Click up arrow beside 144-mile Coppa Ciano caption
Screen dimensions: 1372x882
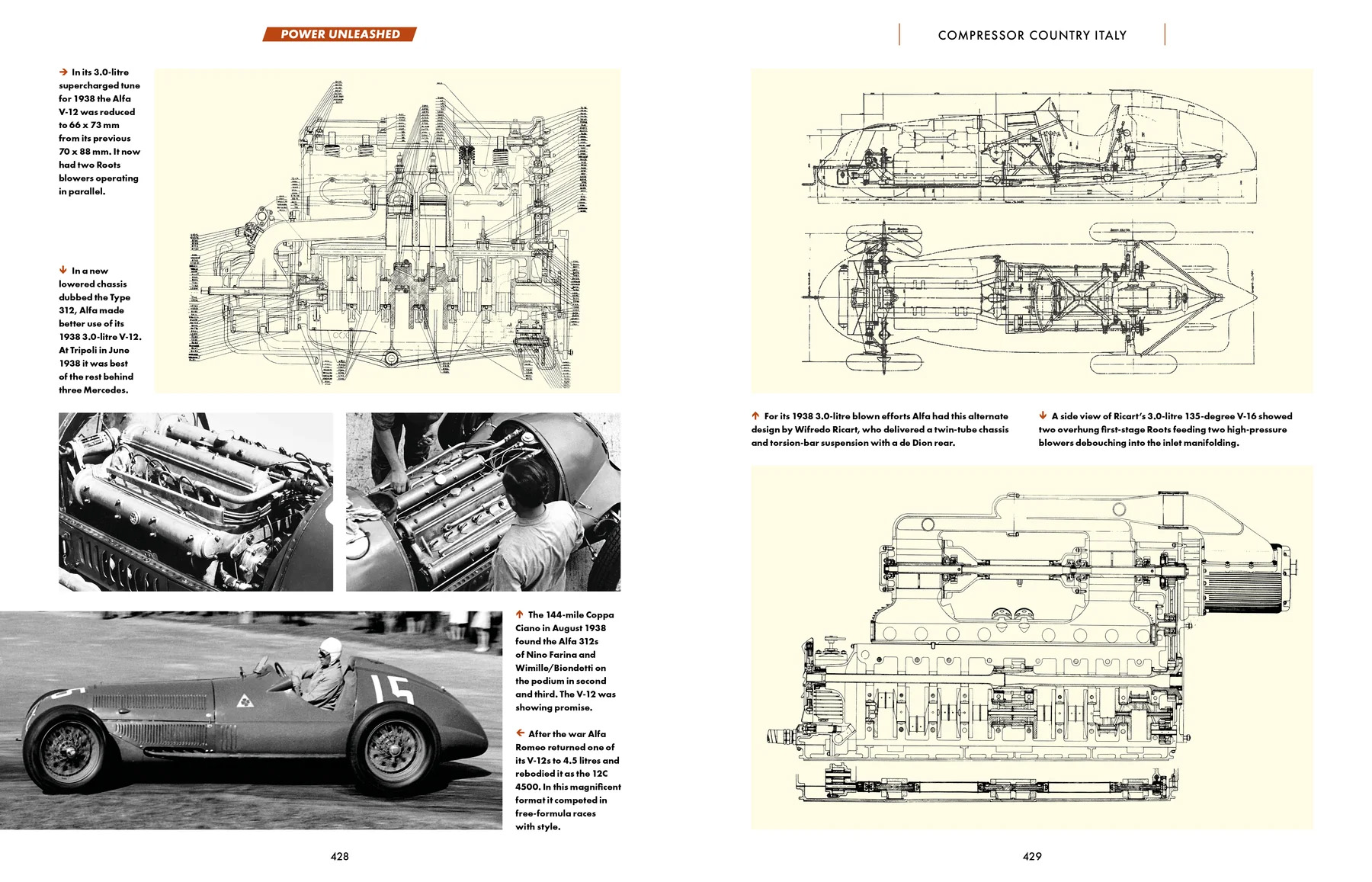[x=519, y=614]
